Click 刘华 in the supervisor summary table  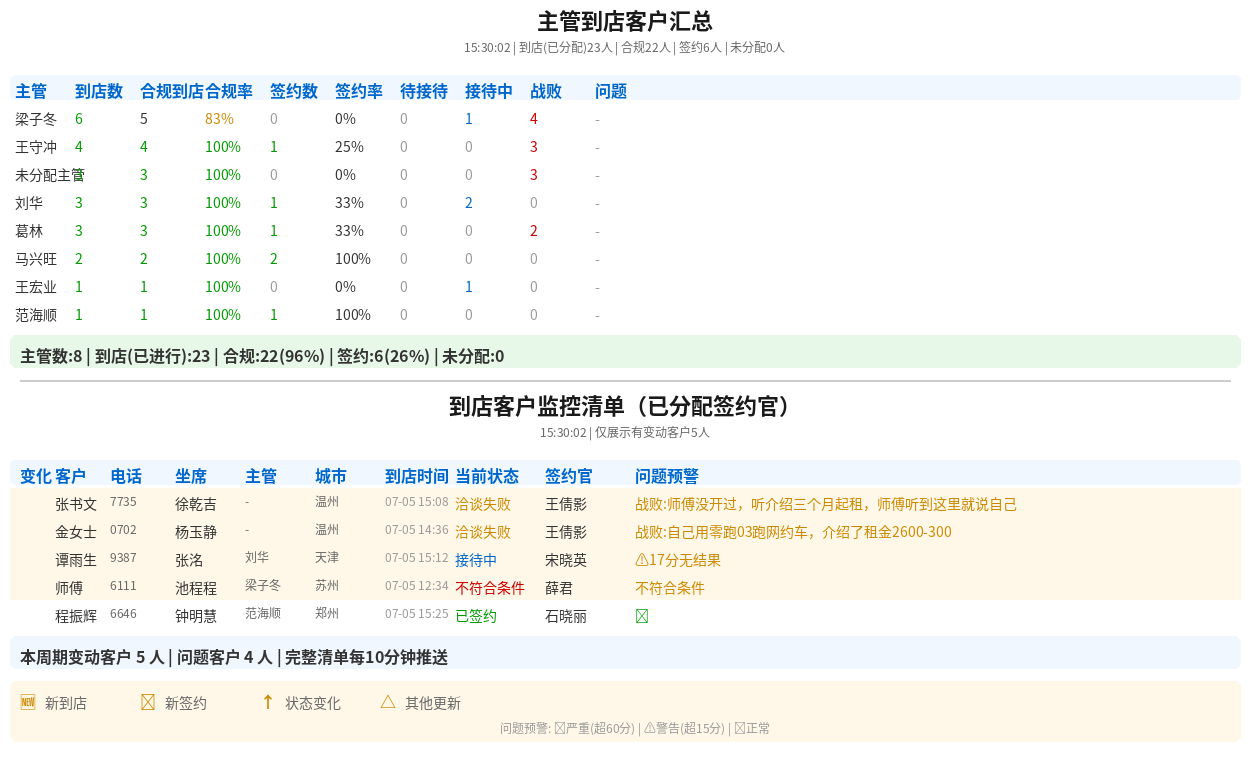tap(29, 203)
